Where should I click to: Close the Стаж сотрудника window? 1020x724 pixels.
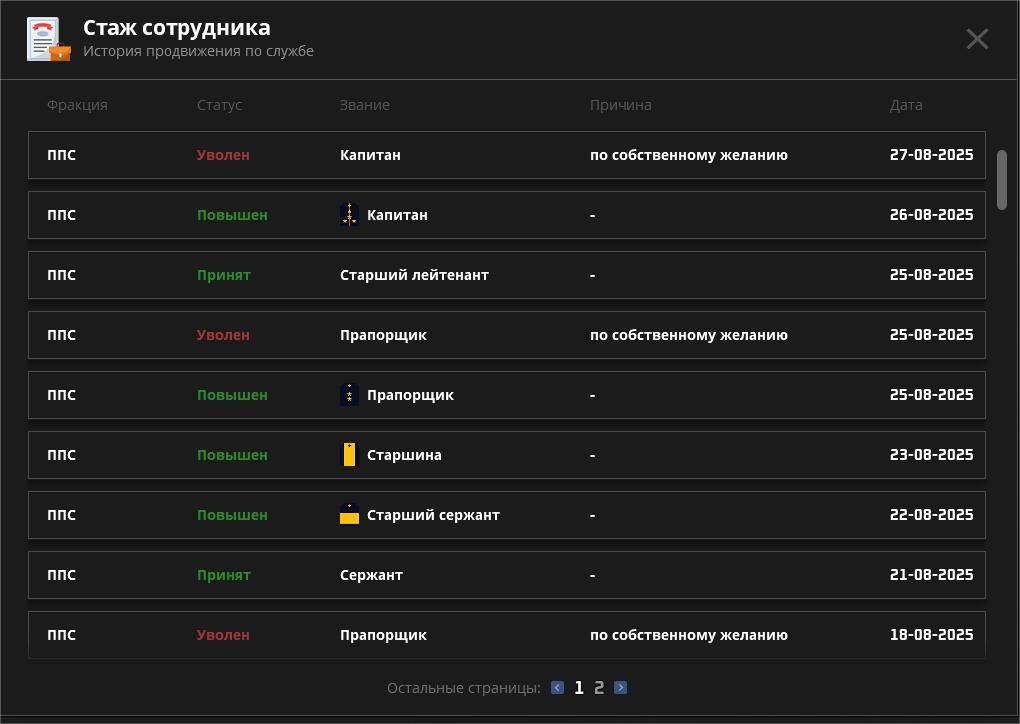click(x=977, y=39)
